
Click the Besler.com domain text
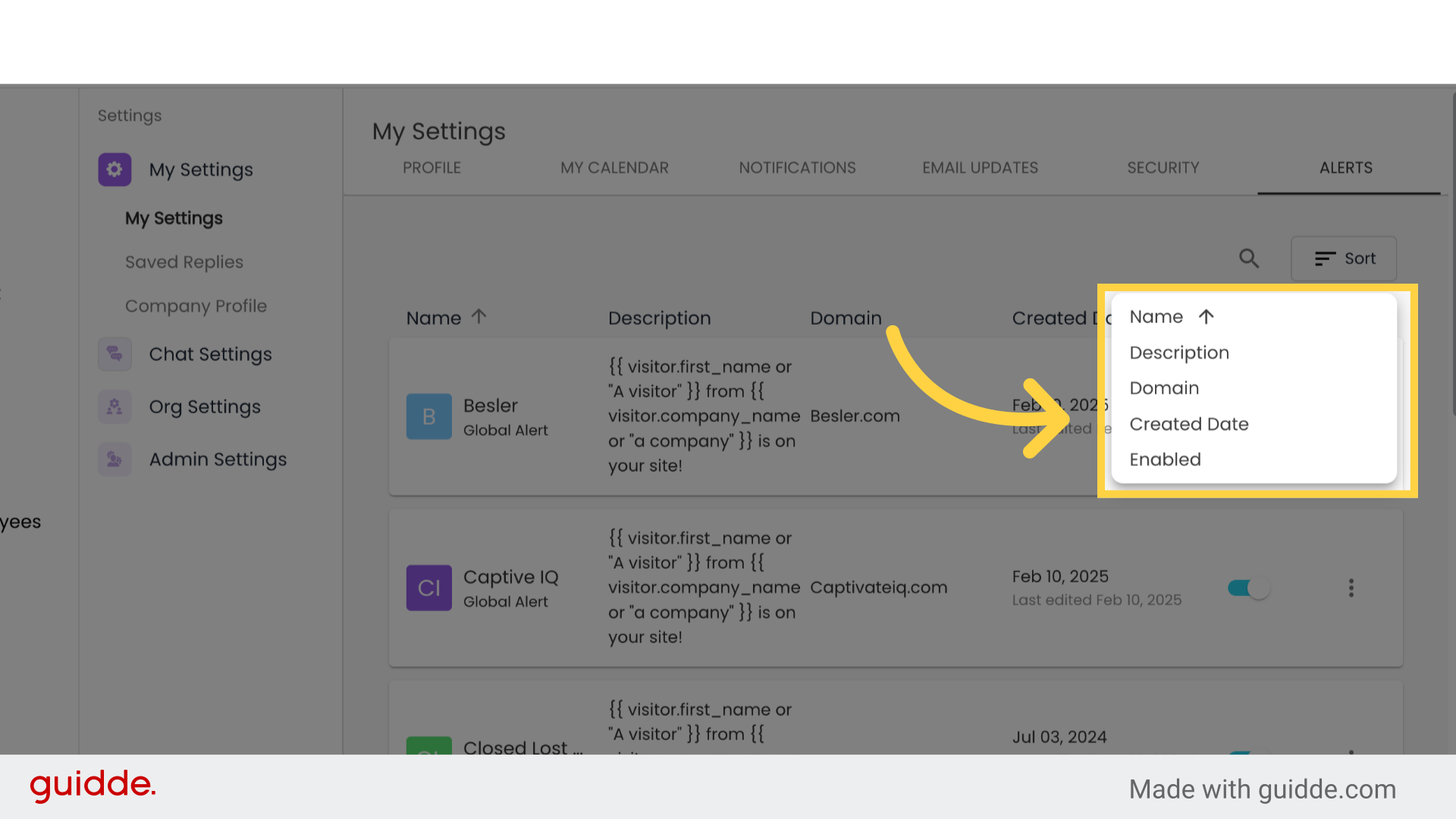click(855, 416)
